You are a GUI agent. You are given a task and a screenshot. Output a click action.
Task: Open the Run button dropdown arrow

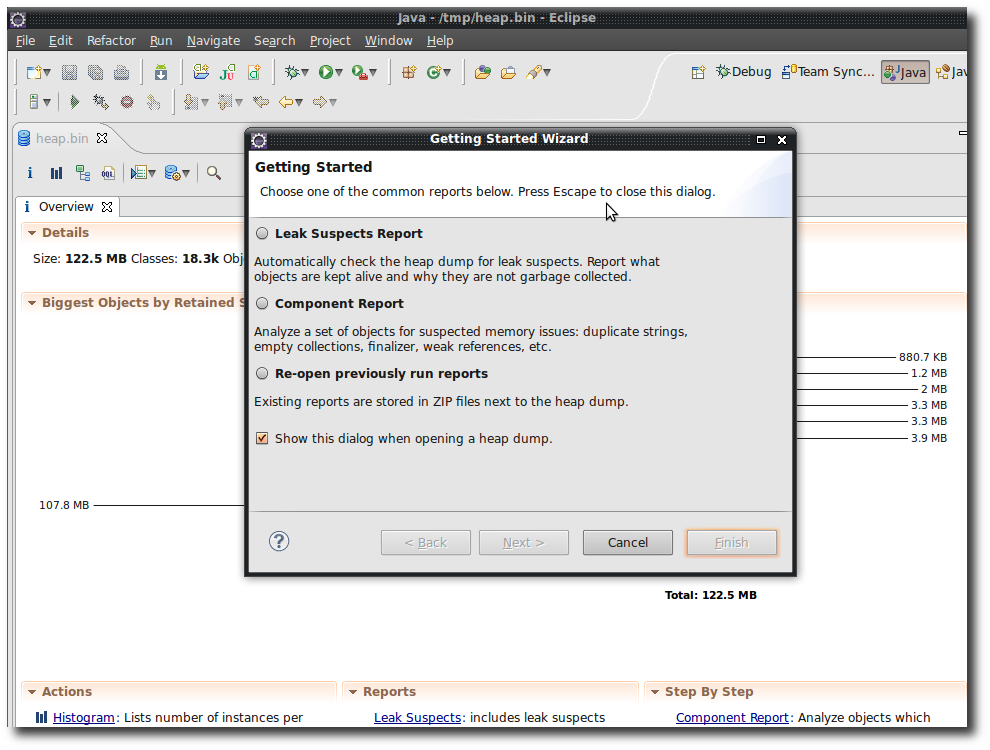click(339, 72)
